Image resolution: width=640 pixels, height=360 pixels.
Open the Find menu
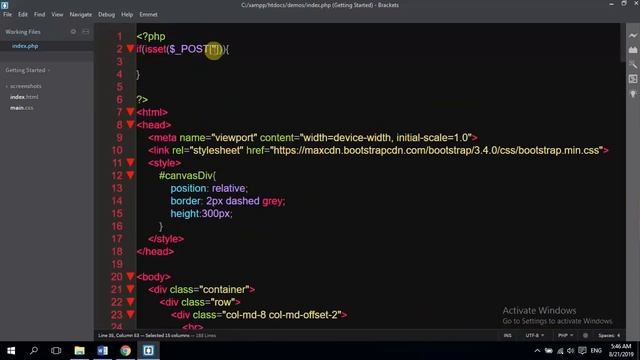(40, 14)
